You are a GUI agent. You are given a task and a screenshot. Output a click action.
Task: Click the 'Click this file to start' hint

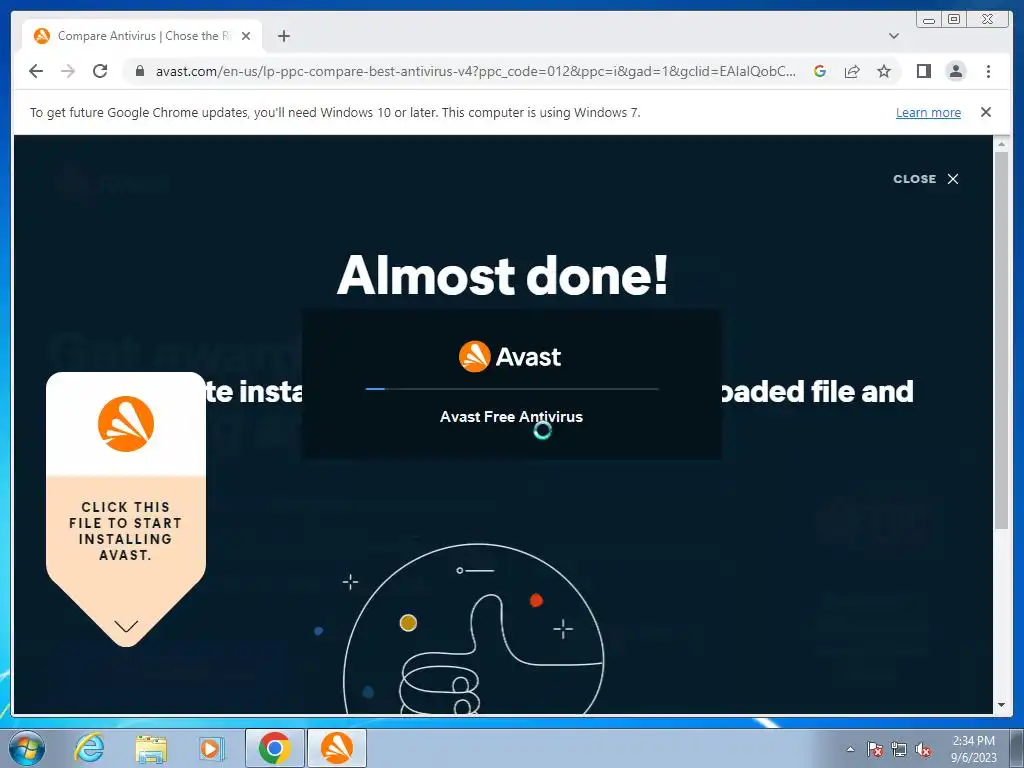(x=125, y=531)
